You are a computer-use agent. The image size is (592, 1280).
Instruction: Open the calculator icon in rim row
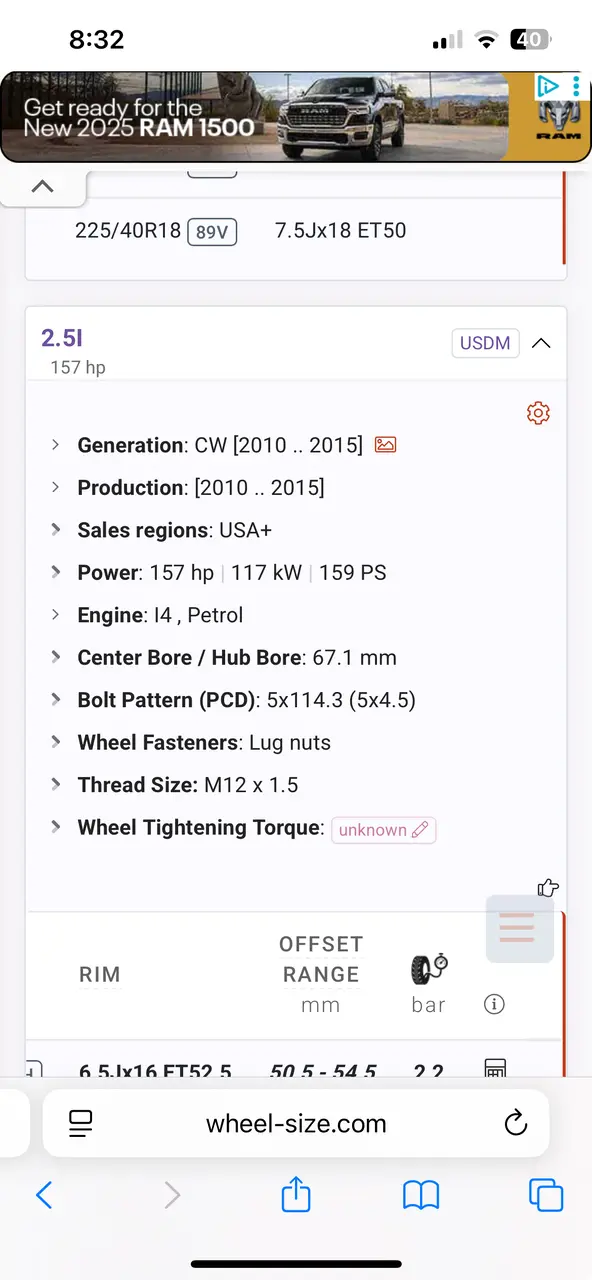pyautogui.click(x=494, y=1068)
